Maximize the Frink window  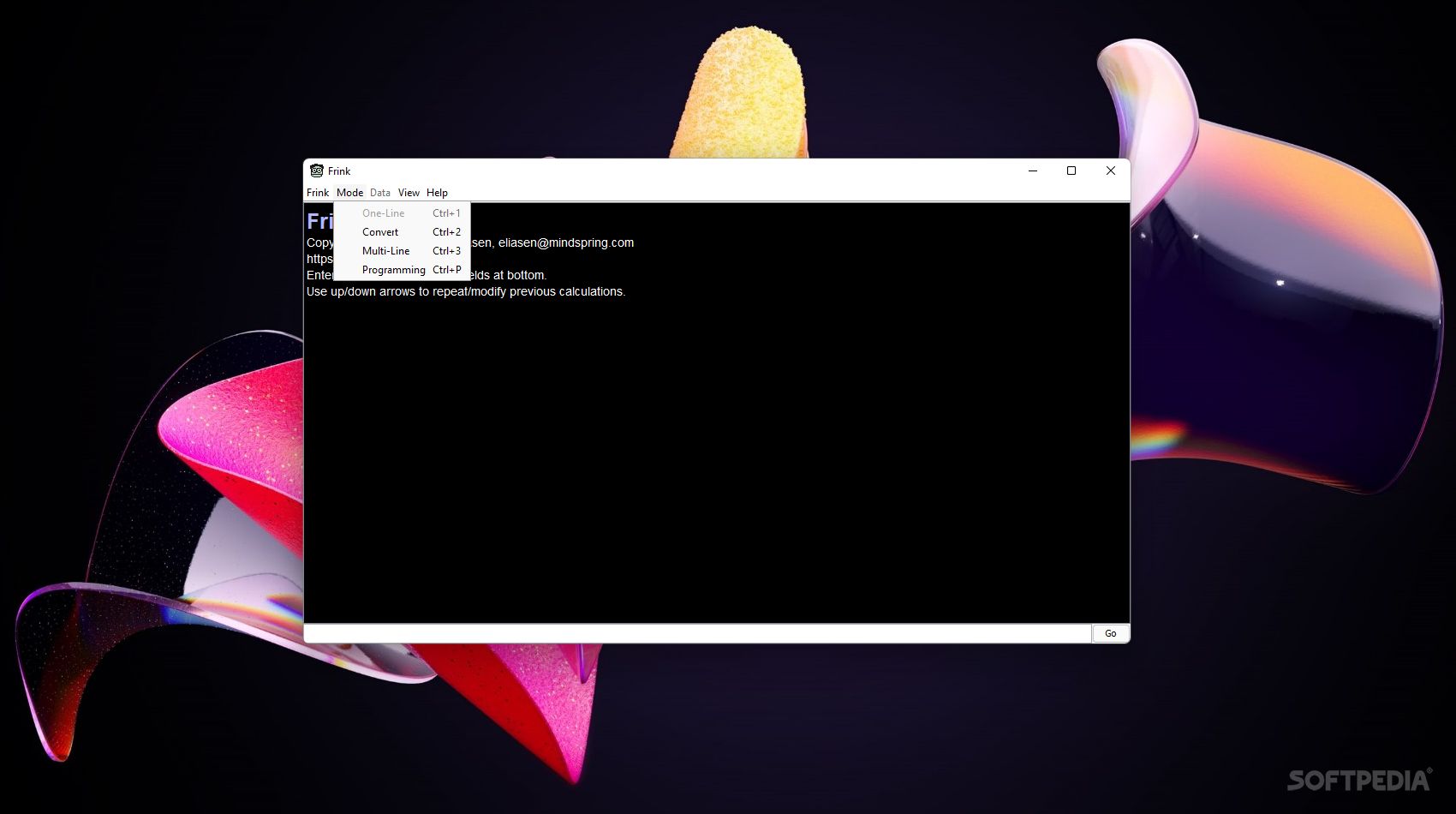coord(1071,171)
